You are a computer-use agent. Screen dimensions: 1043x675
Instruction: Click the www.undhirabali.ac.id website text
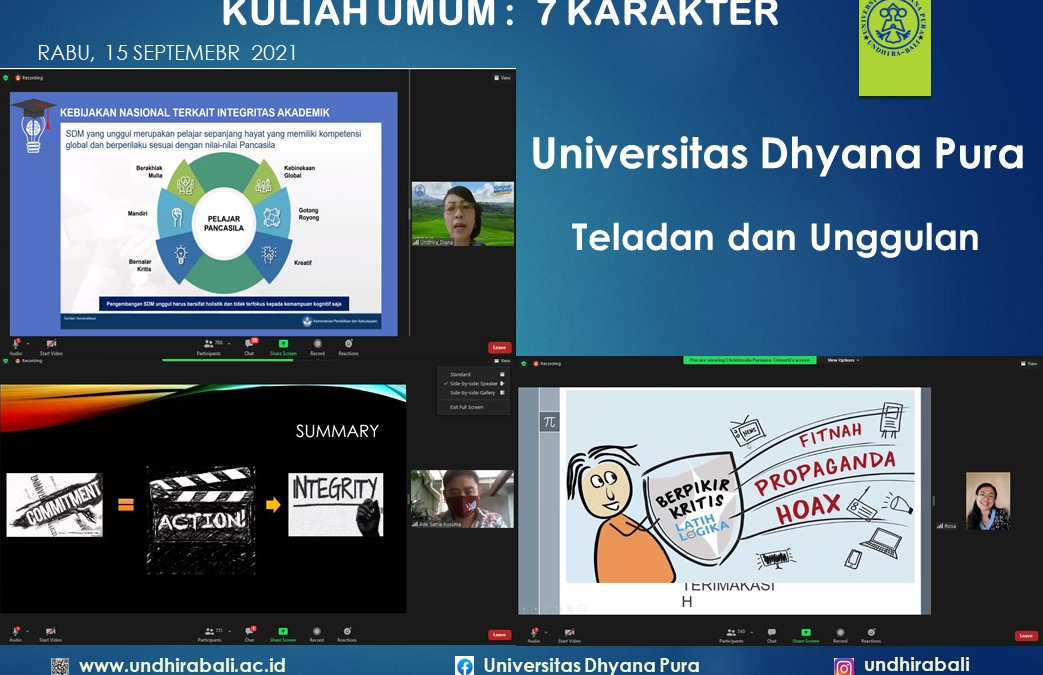pos(182,666)
